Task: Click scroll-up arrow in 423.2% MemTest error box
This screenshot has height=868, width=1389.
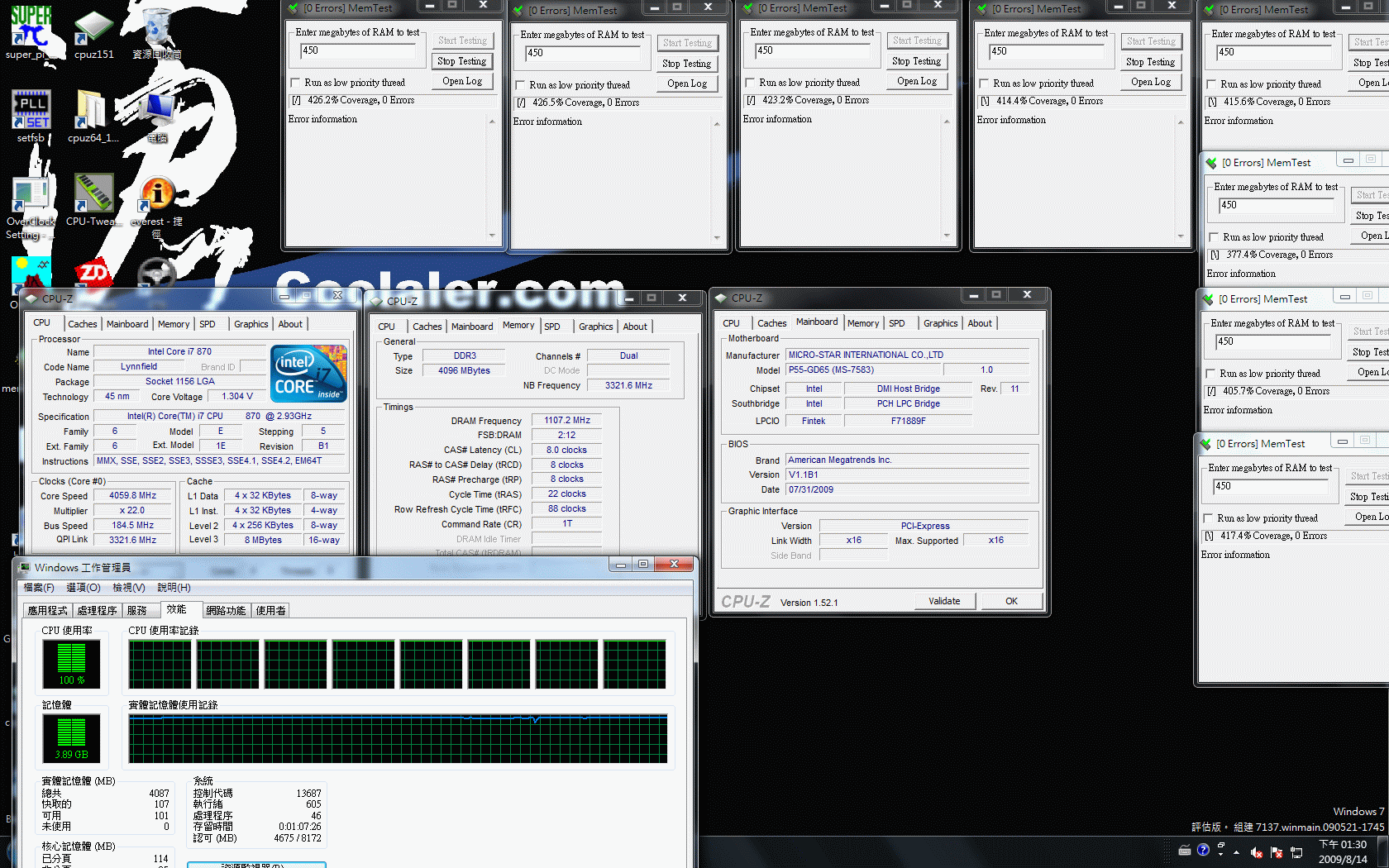Action: point(947,122)
